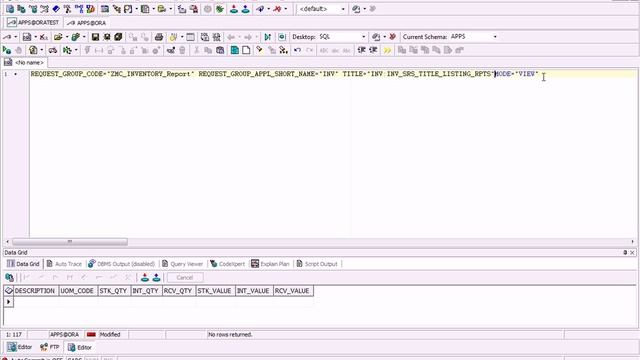Expand the hand icon dropdown arrow
Screen dimensions: 640x360
coord(182,37)
